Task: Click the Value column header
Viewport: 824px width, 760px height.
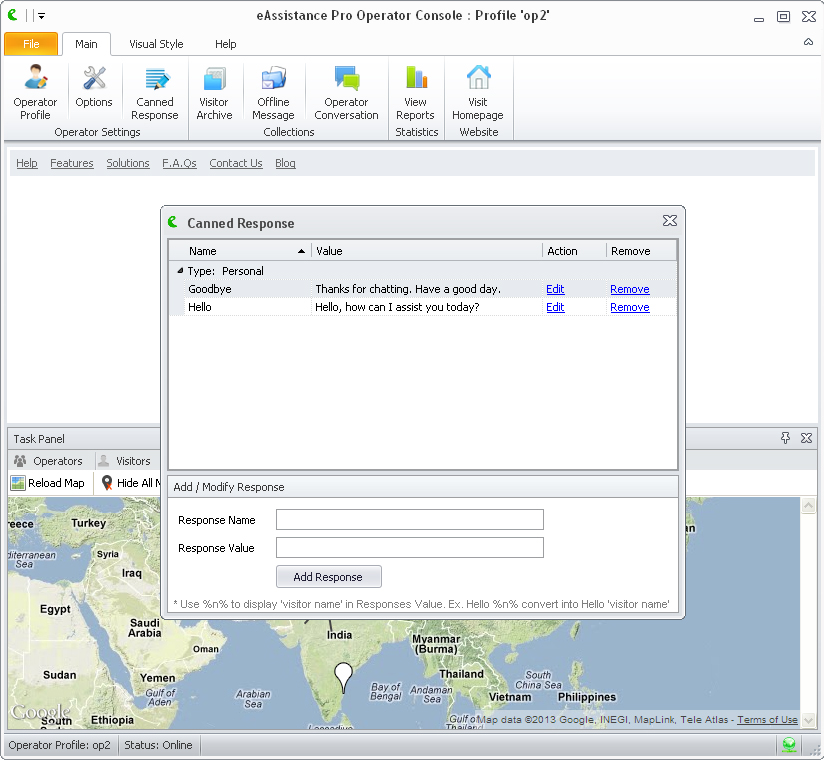Action: click(427, 251)
